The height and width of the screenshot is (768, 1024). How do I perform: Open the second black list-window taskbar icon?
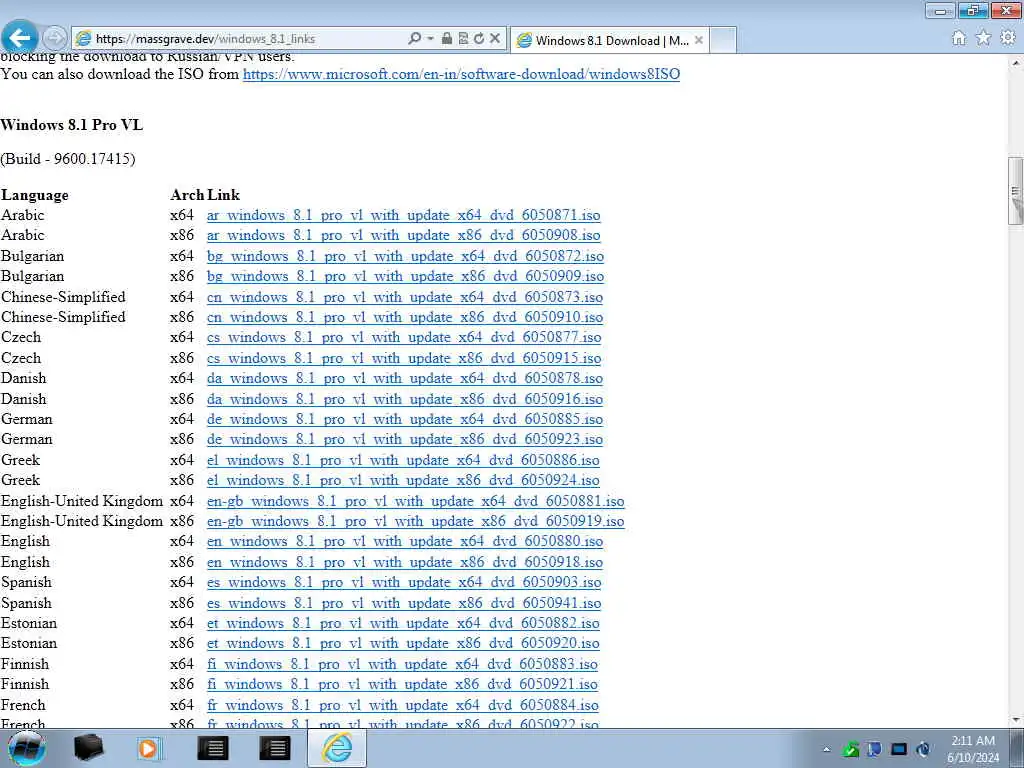(x=274, y=748)
